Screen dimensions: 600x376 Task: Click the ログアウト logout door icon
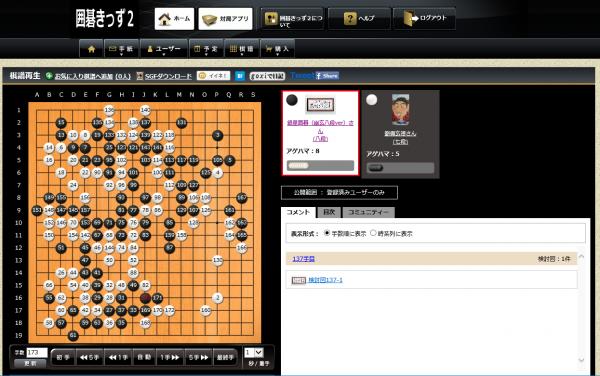click(425, 18)
